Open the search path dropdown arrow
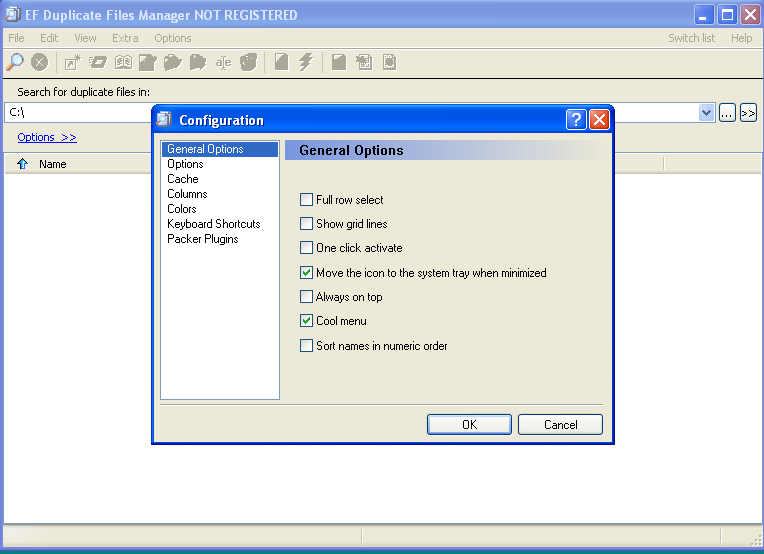 coord(707,113)
